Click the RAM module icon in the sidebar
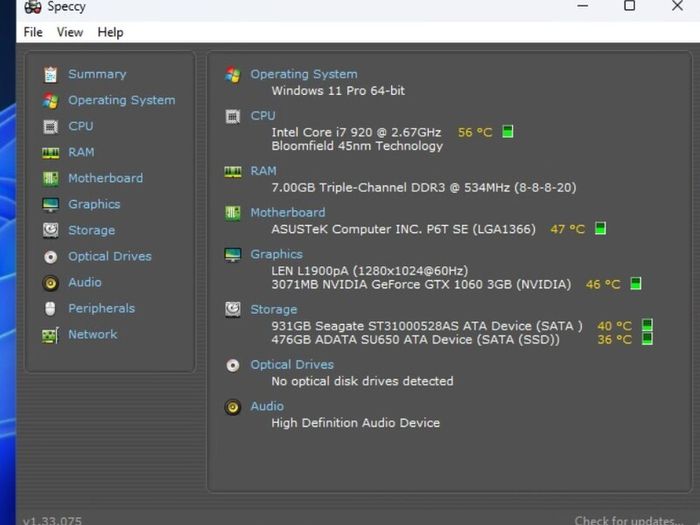The width and height of the screenshot is (700, 525). point(50,153)
